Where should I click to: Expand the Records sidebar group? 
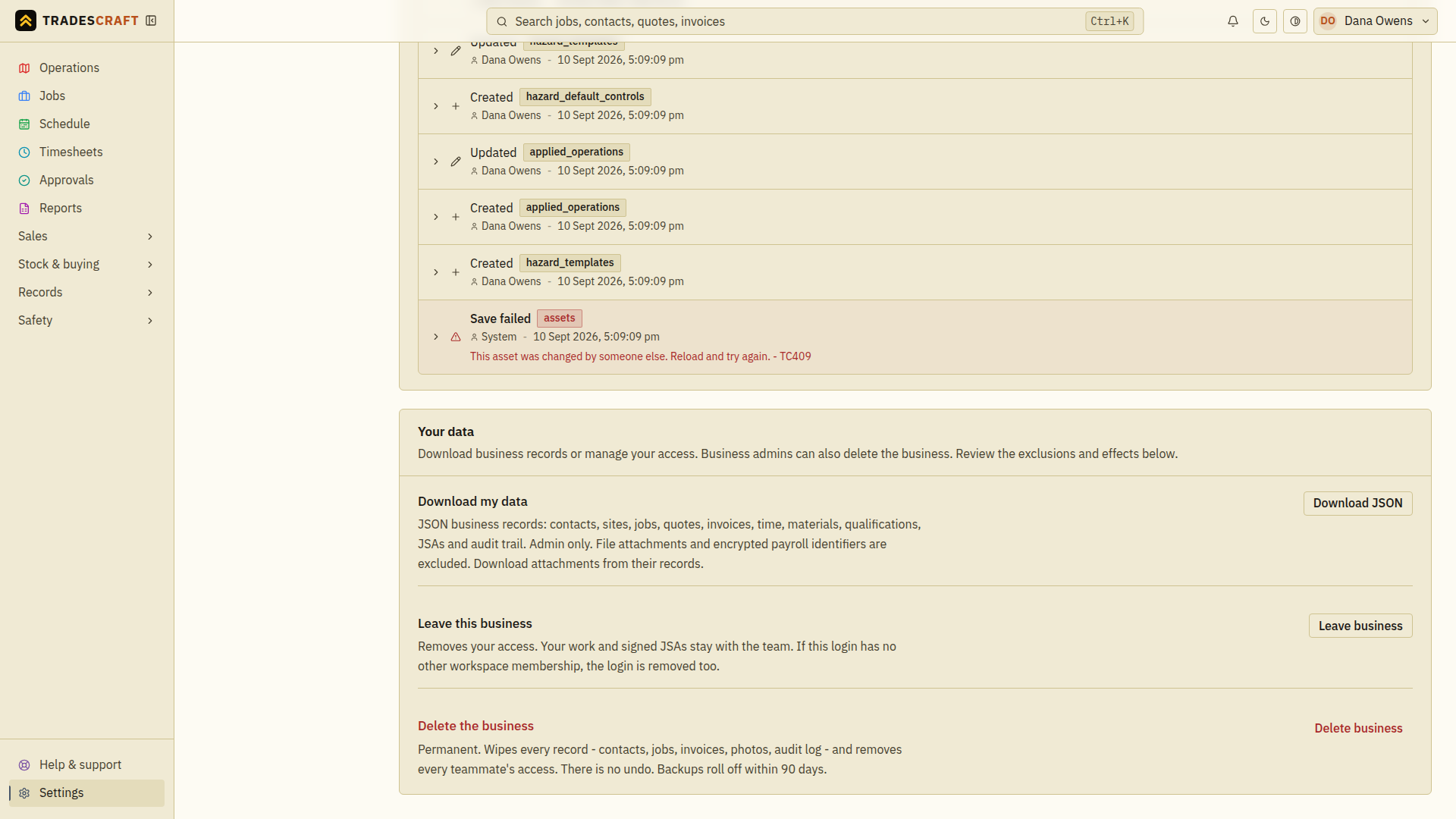coord(86,292)
